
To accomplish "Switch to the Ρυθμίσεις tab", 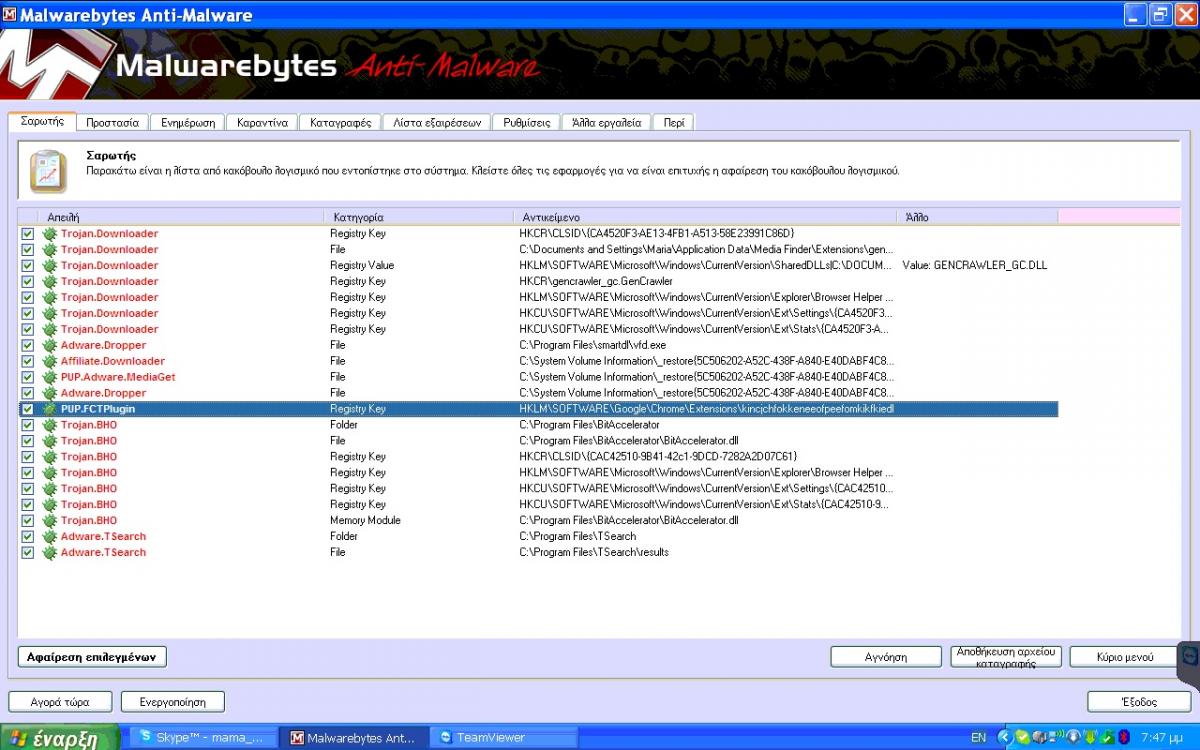I will click(x=527, y=123).
